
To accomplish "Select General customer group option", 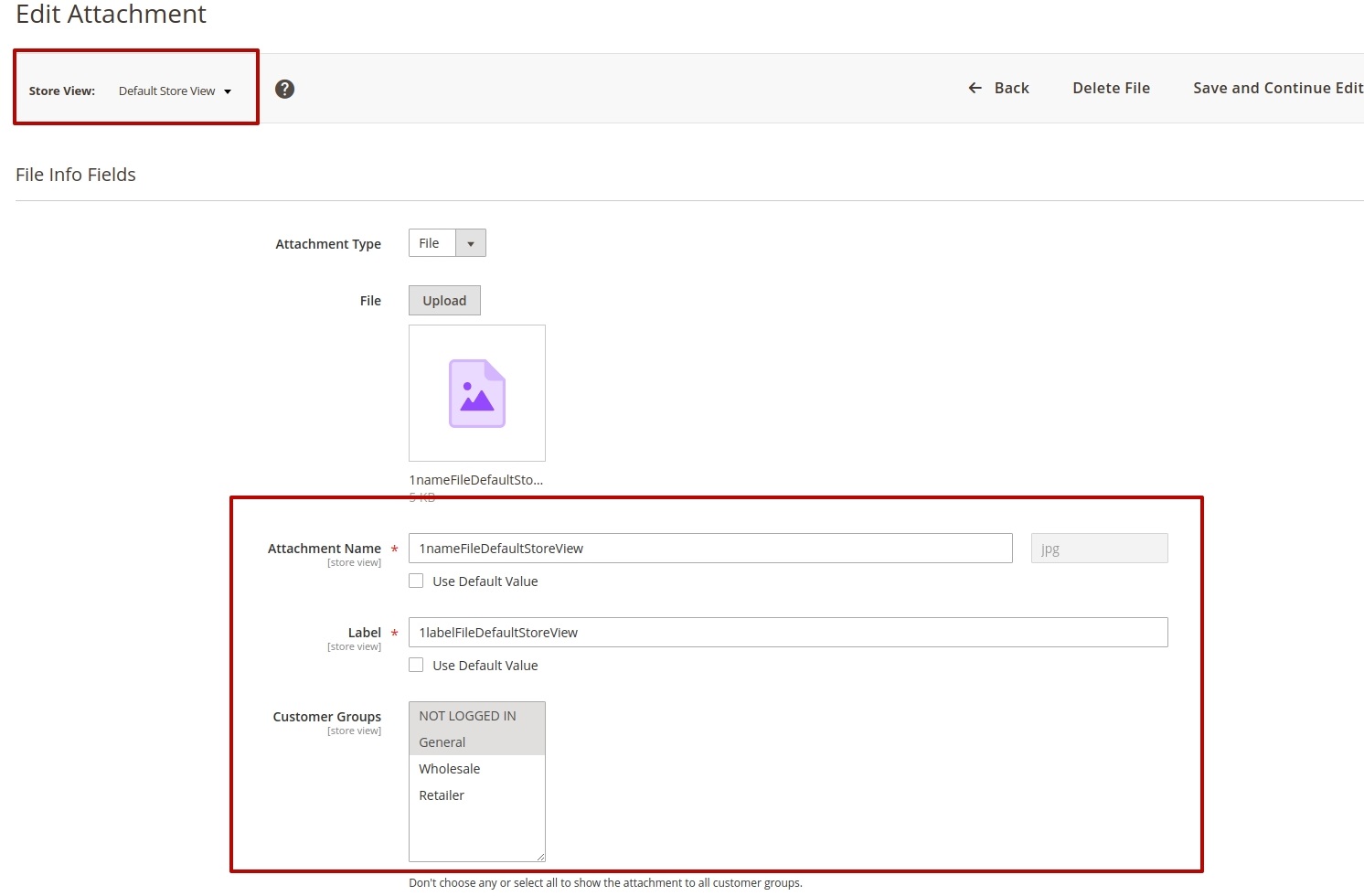I will point(442,742).
